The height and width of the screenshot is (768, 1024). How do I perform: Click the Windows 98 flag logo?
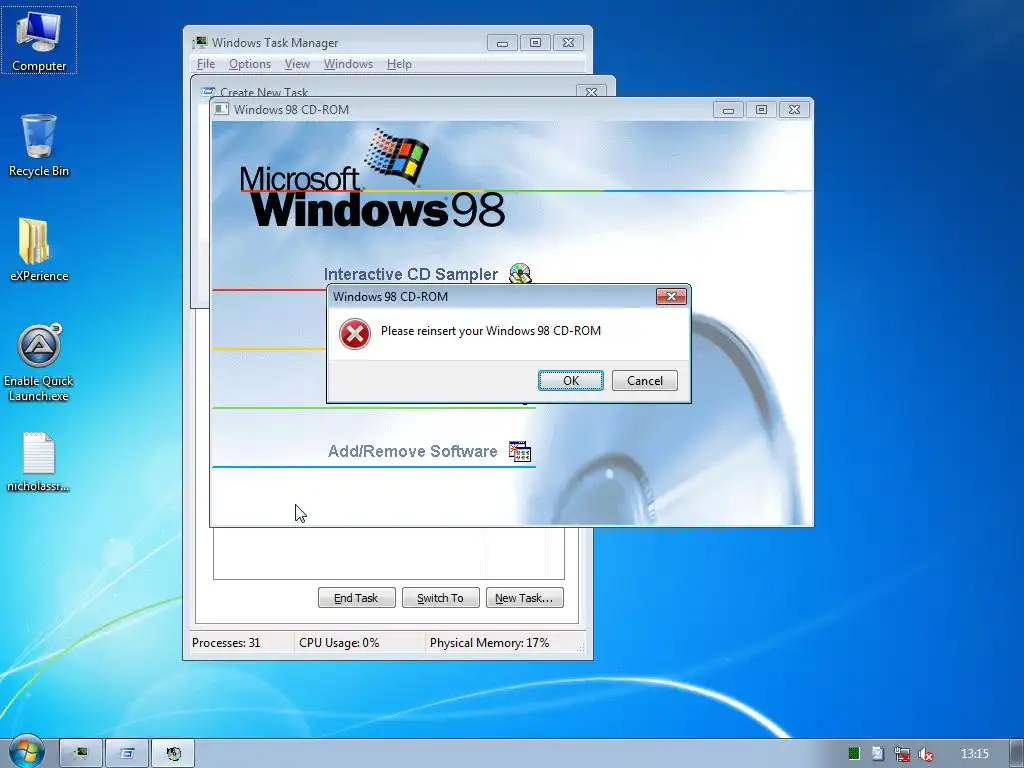point(396,155)
